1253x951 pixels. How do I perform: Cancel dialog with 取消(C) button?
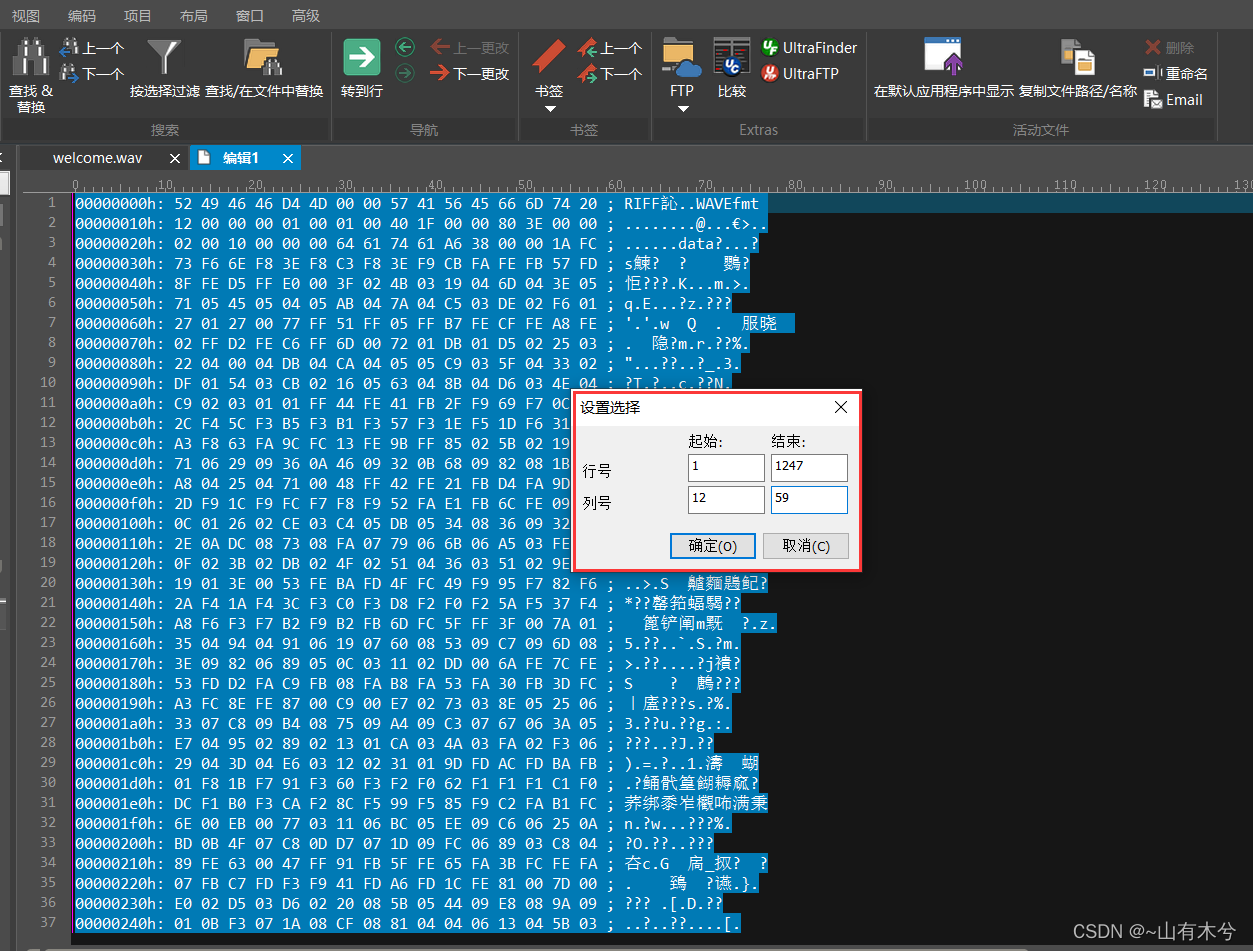point(806,546)
